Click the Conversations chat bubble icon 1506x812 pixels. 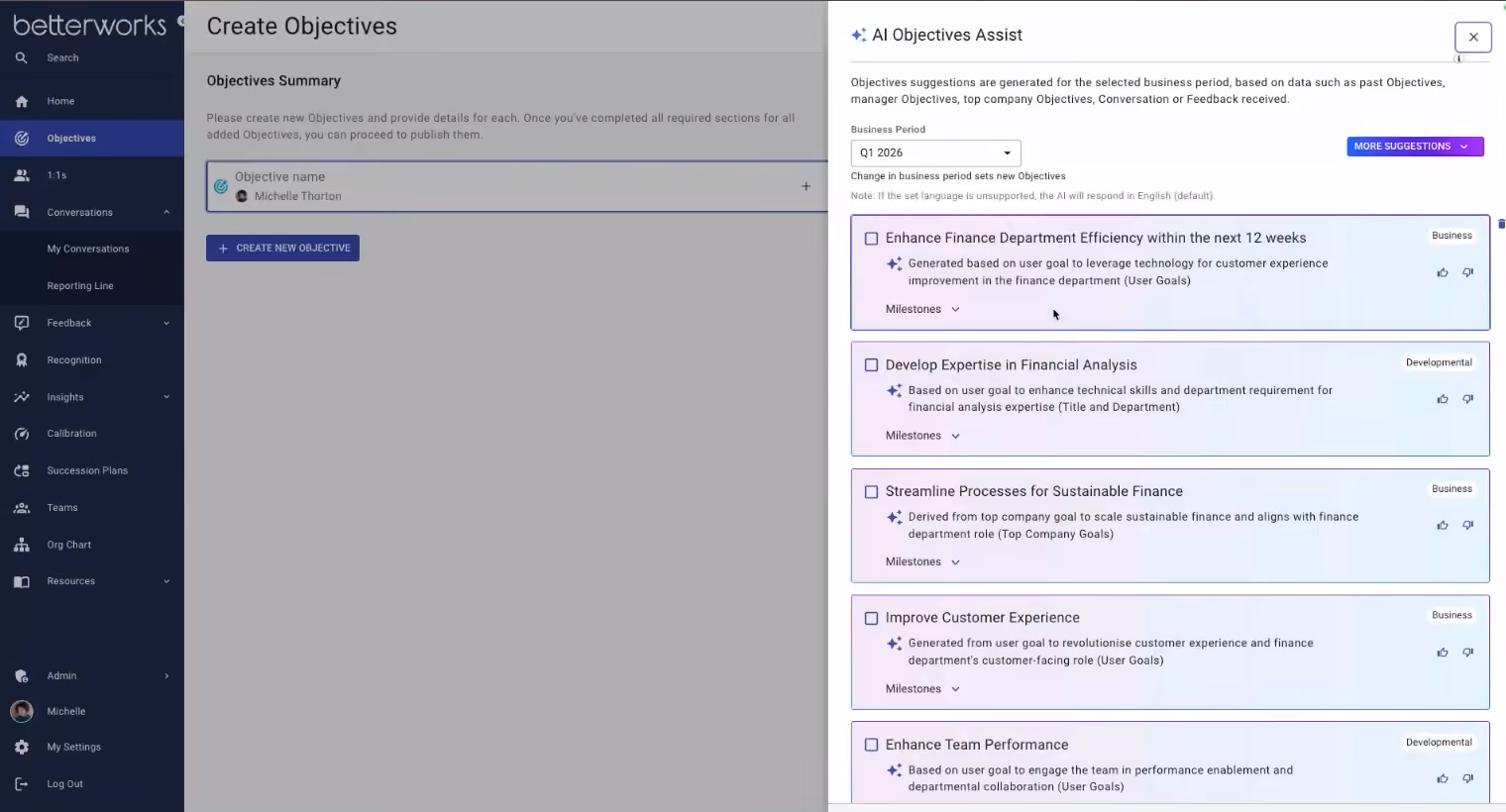click(x=22, y=212)
